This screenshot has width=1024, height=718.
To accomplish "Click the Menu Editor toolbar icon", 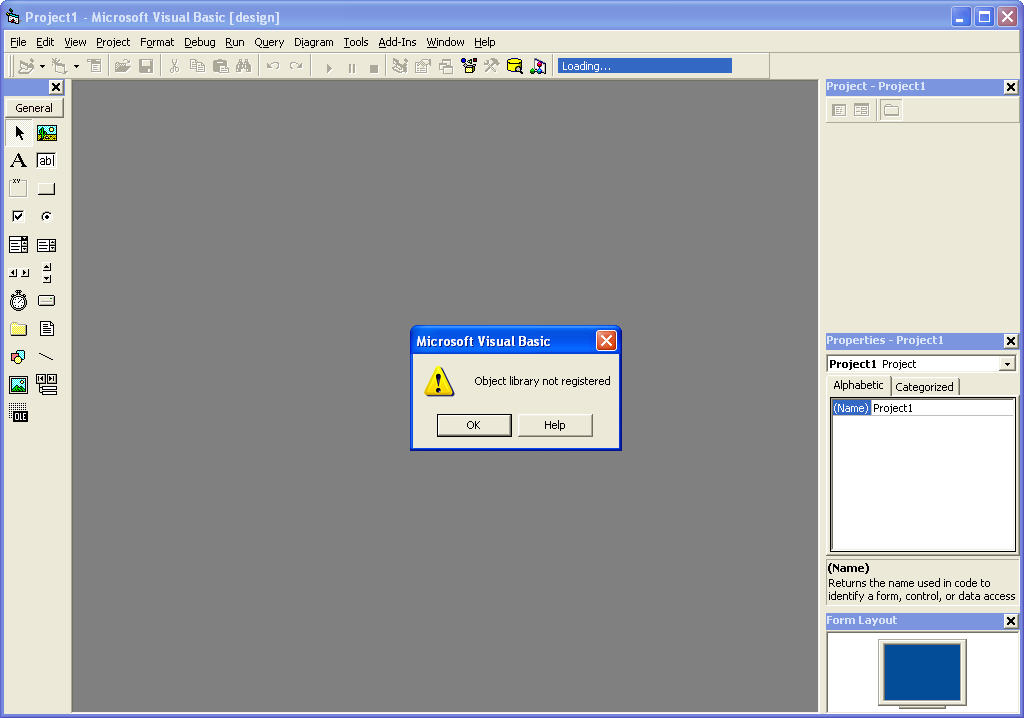I will [x=94, y=66].
